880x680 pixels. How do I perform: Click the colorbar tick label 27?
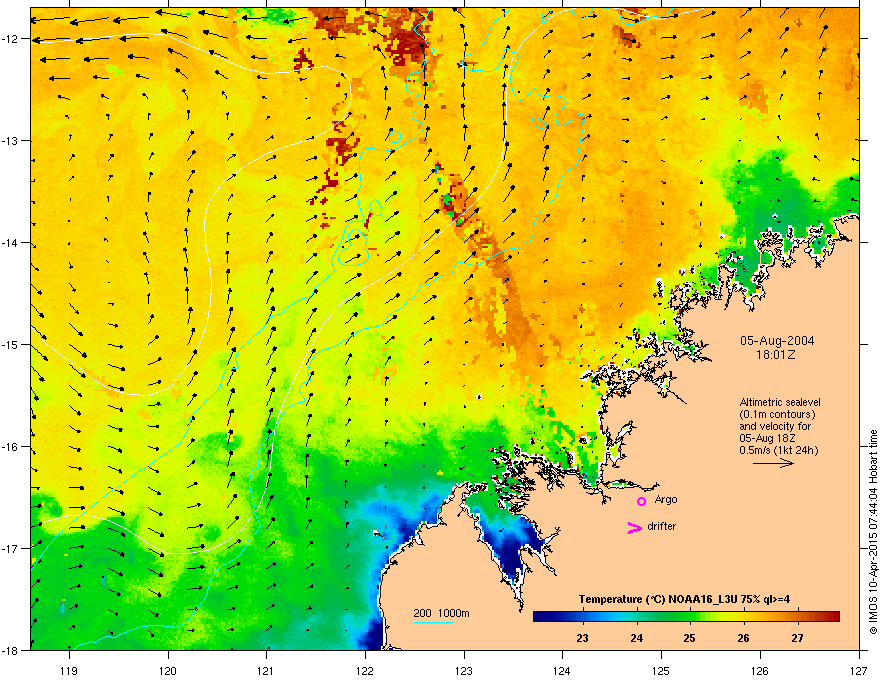798,638
